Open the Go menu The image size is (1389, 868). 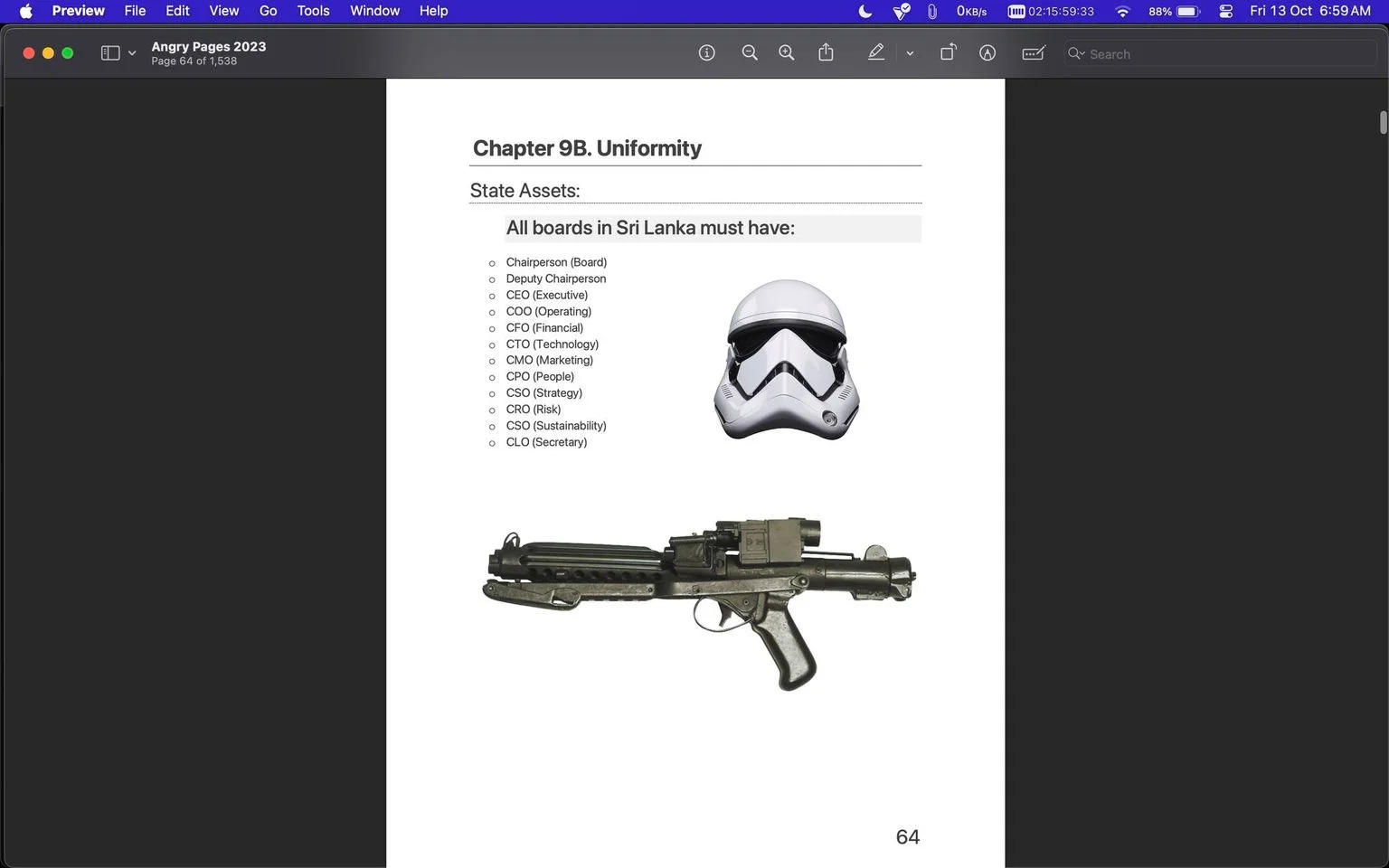pos(269,11)
